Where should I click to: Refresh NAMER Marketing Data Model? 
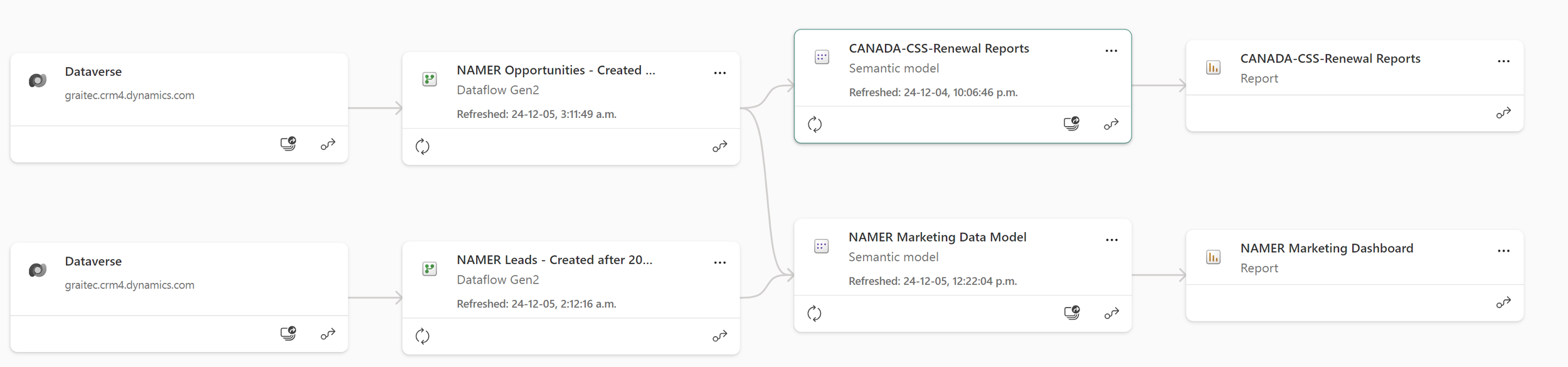(x=814, y=314)
